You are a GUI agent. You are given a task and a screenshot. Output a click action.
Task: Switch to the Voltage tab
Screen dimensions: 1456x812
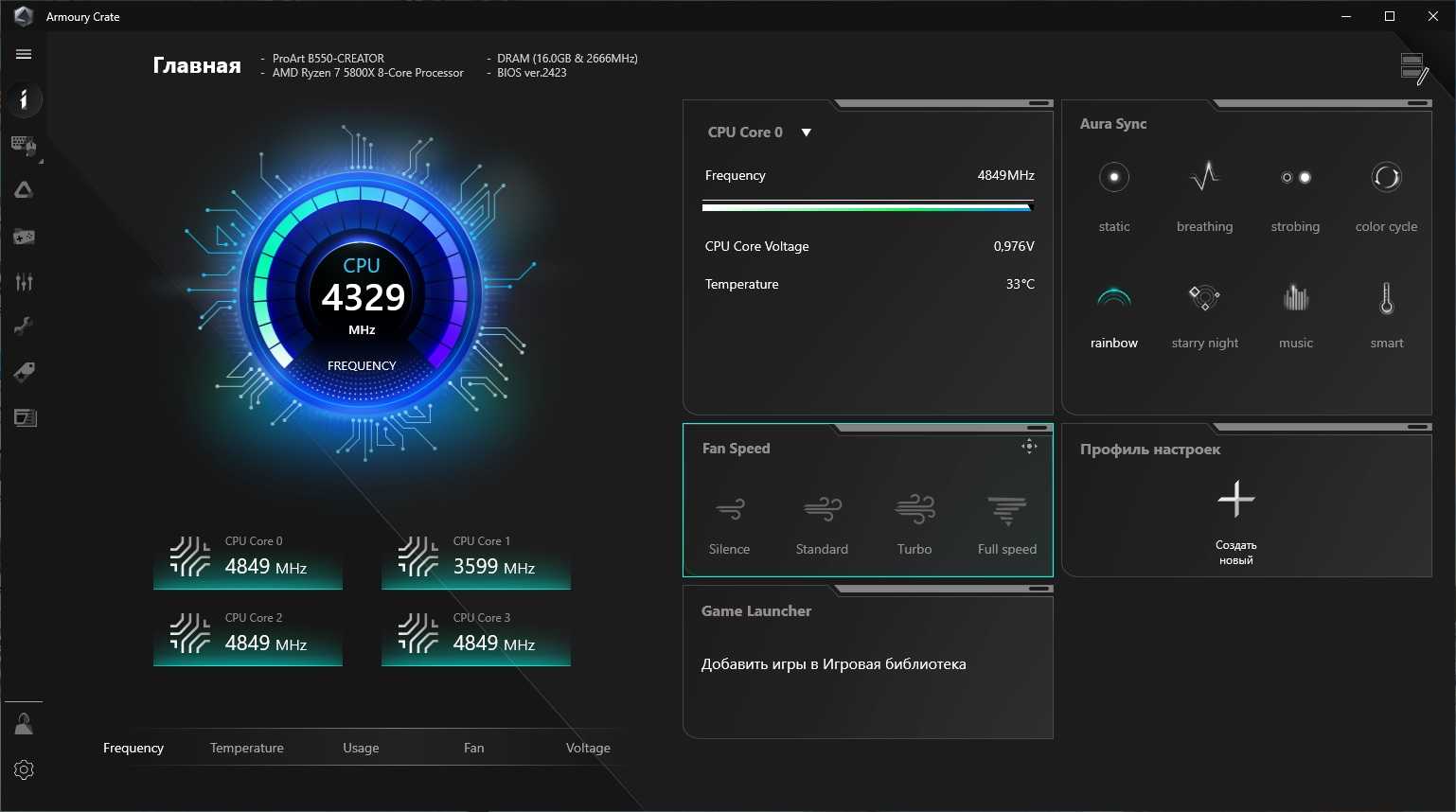(587, 748)
